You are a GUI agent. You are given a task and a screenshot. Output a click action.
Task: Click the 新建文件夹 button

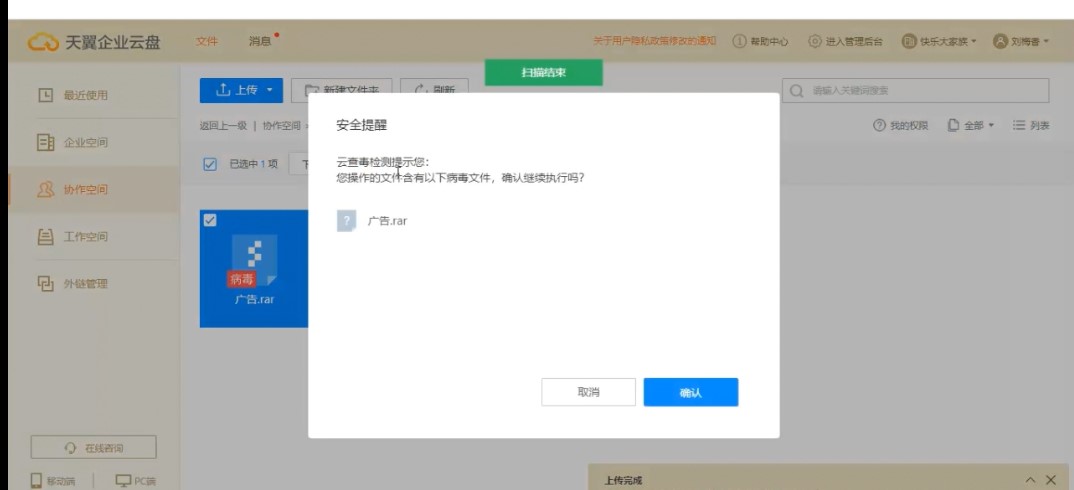click(341, 90)
